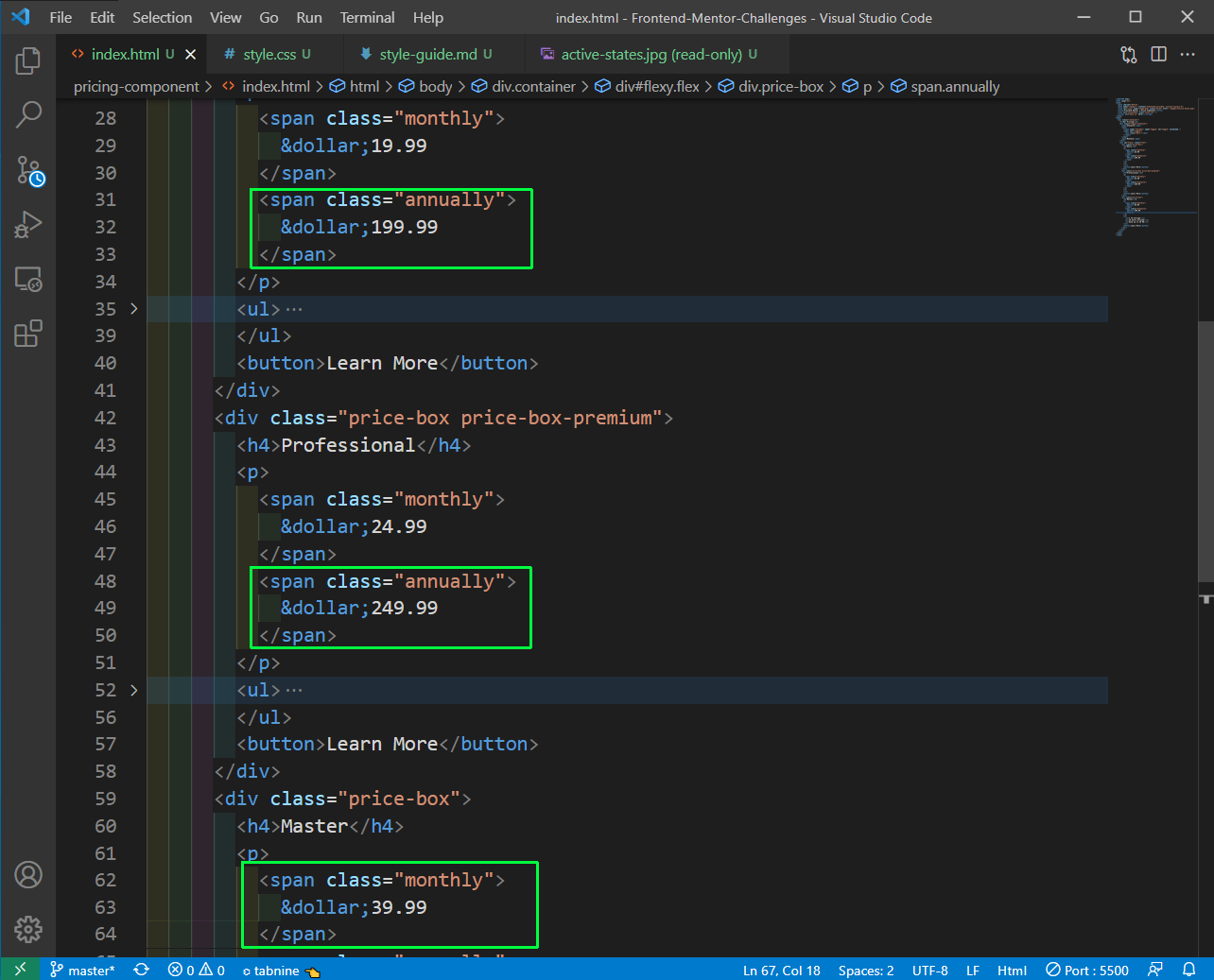1214x980 pixels.
Task: Place cursor on &dollar;39.99 text
Action: (x=354, y=907)
